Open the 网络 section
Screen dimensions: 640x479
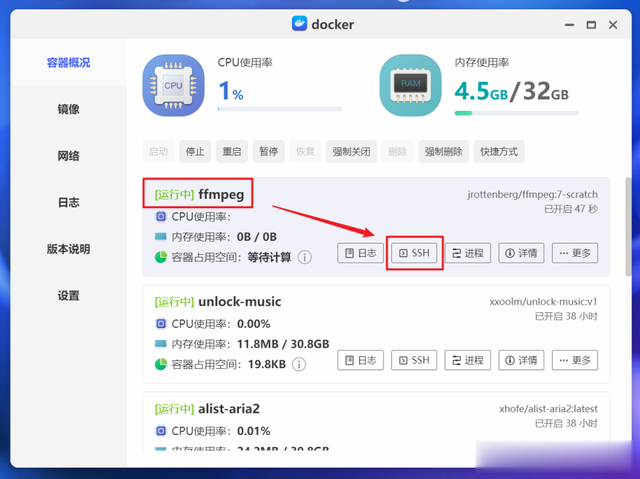[x=69, y=155]
